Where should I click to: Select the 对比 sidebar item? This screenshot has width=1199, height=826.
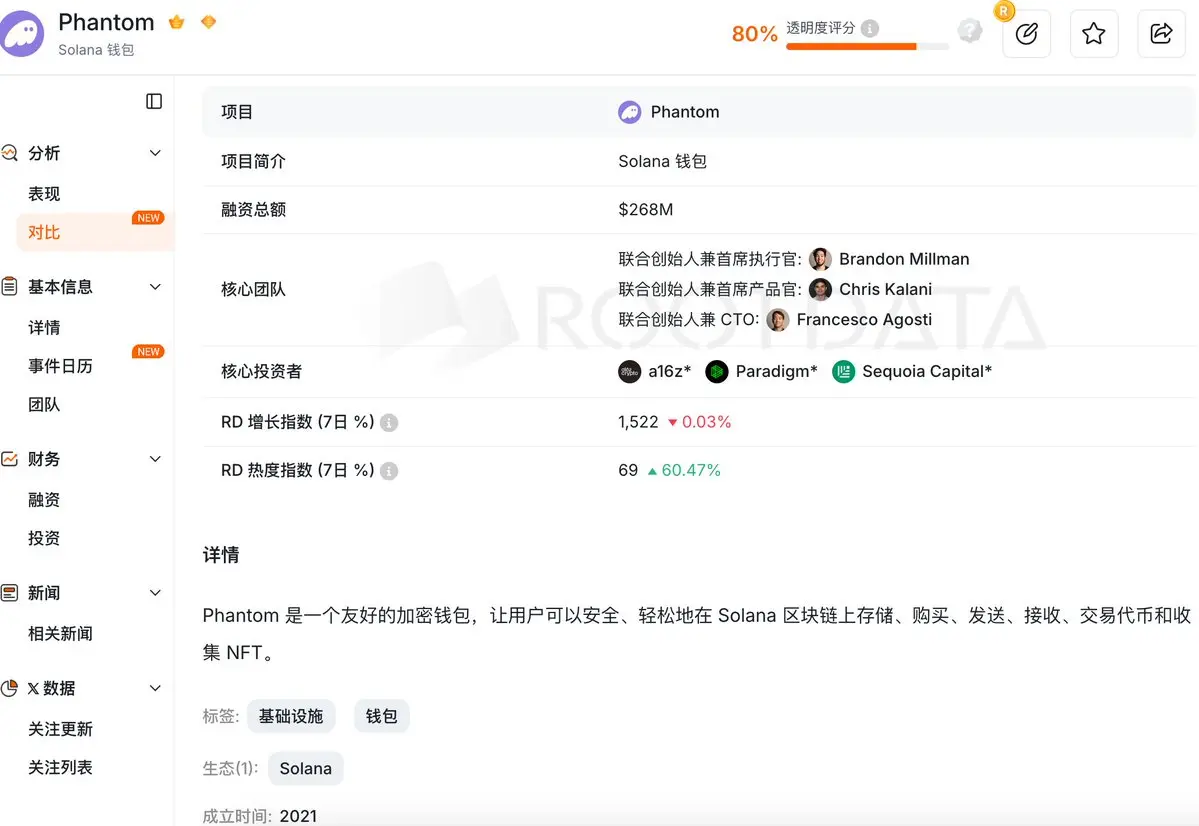(x=96, y=233)
